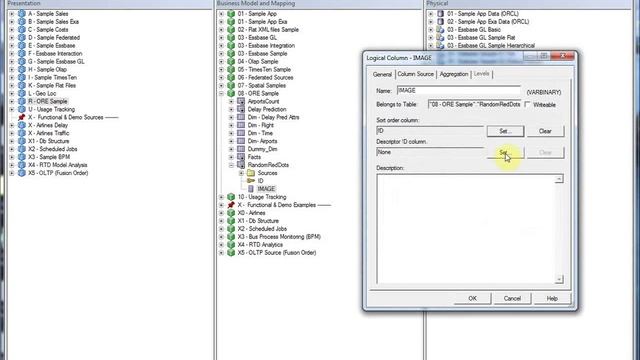This screenshot has height=360, width=640.
Task: Expand the A - Sample Sales node
Action: (x=12, y=14)
